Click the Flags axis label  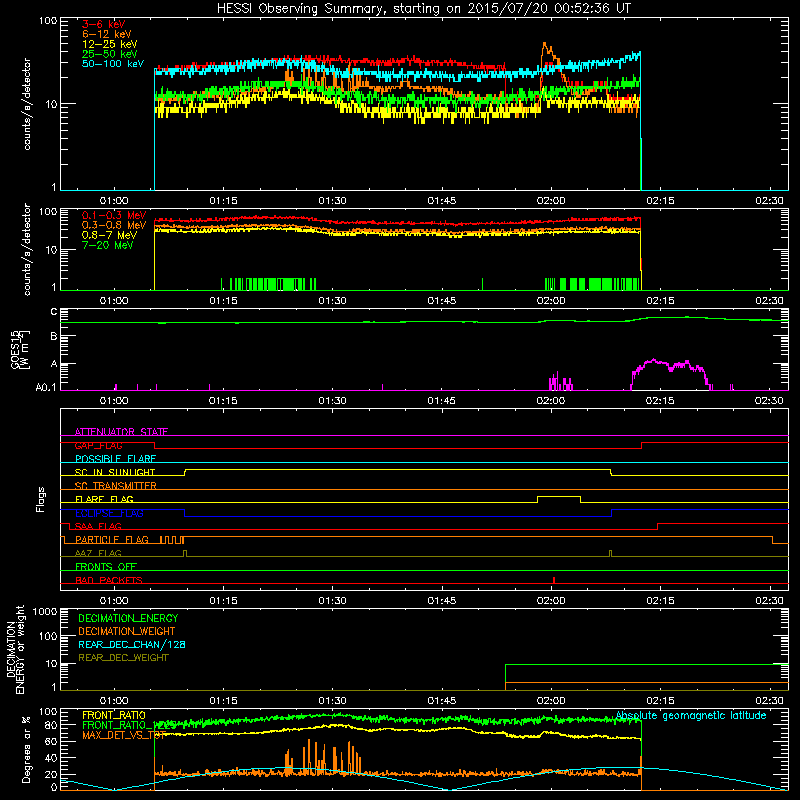pyautogui.click(x=40, y=499)
